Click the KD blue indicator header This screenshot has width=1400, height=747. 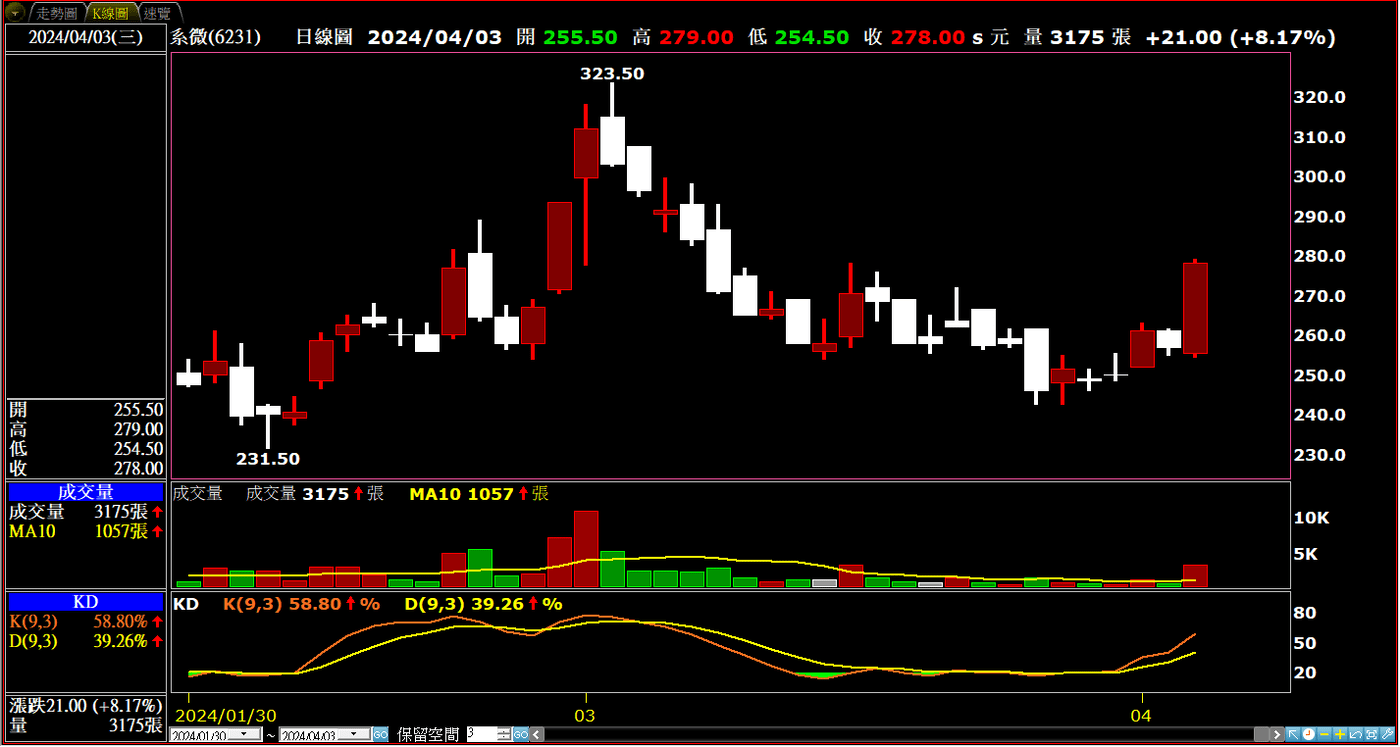86,602
